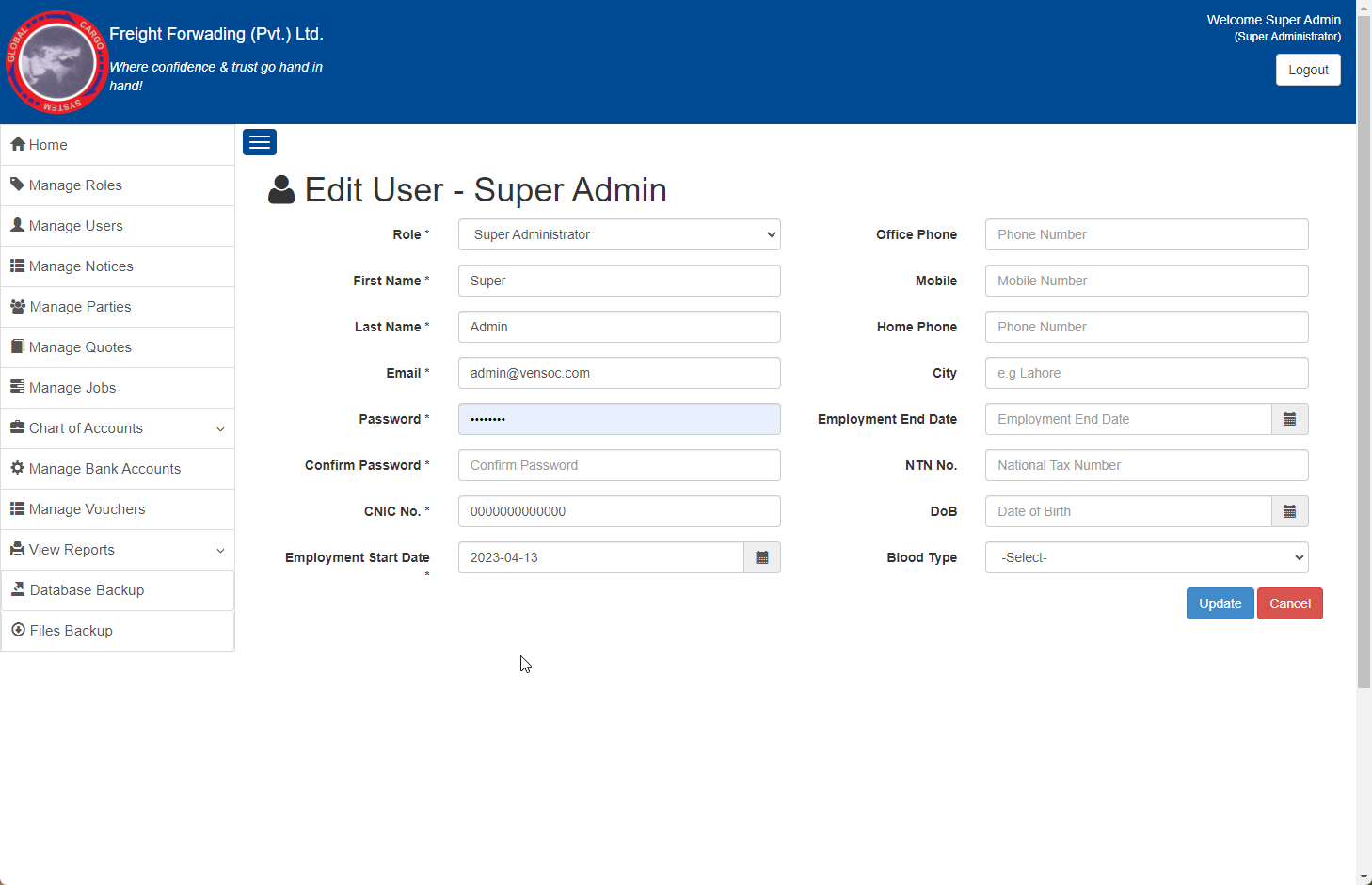Click the Manage Bank Accounts gear icon
This screenshot has height=885, width=1372.
(x=17, y=468)
